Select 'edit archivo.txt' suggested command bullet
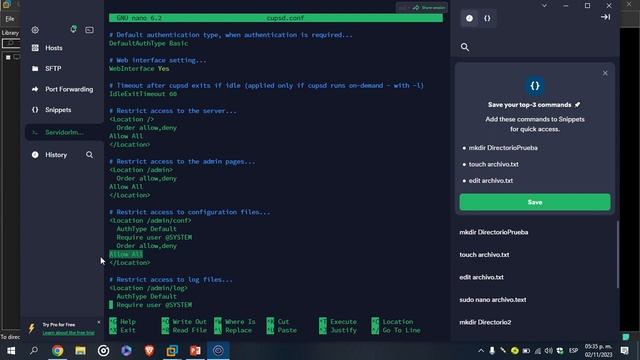 [491, 180]
